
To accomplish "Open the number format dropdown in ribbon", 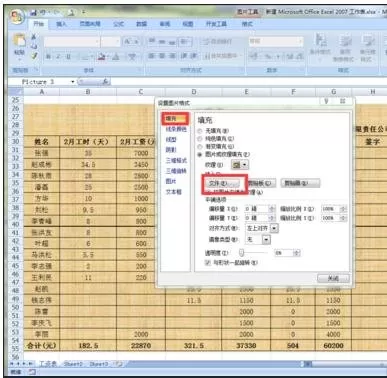I will 300,41.
